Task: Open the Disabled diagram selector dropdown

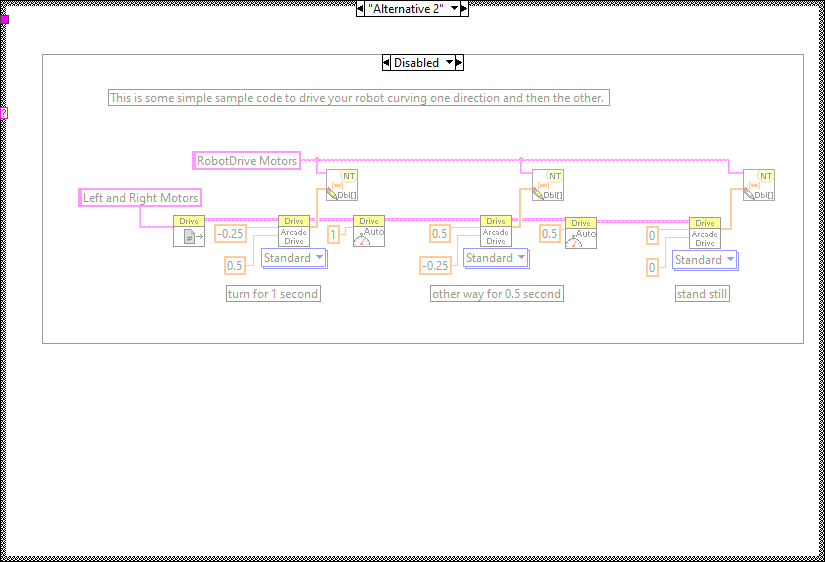Action: click(x=448, y=63)
